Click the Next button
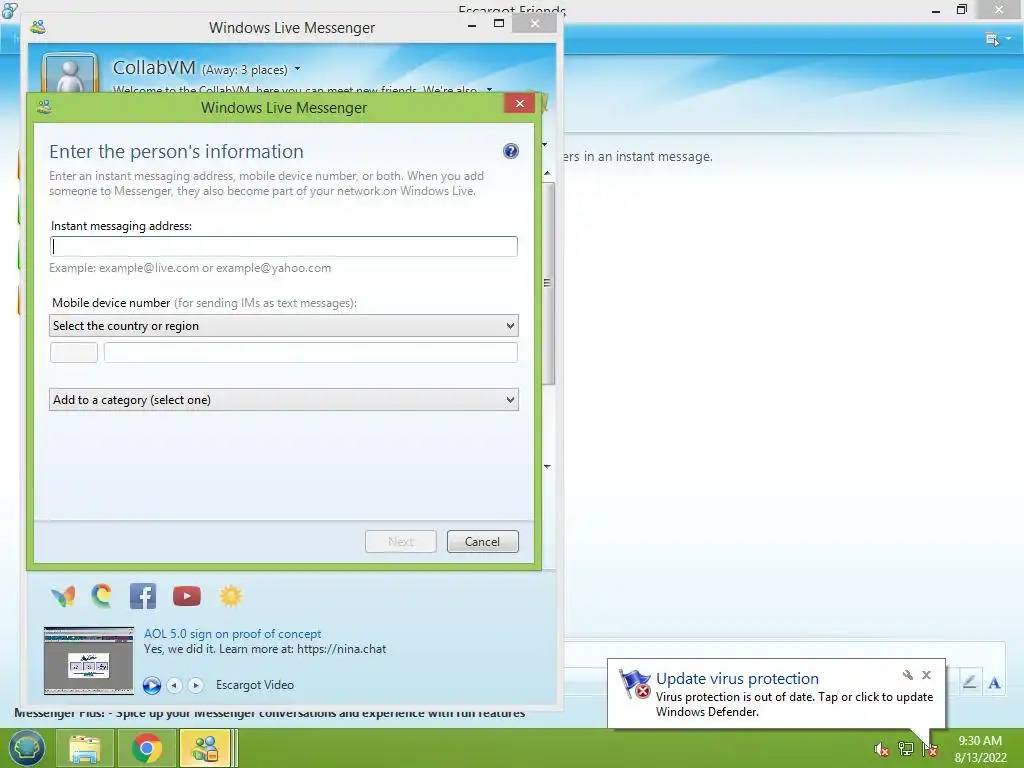Image resolution: width=1024 pixels, height=768 pixels. 400,541
